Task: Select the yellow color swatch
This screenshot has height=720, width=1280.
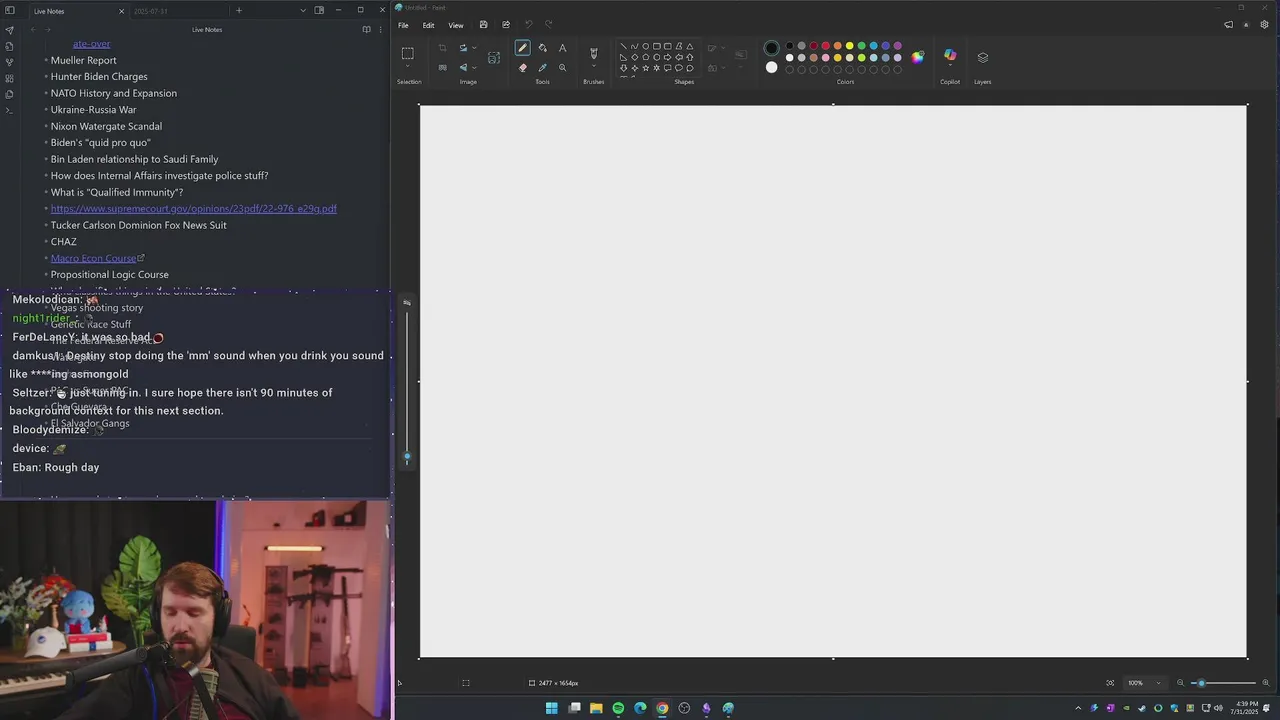Action: pos(849,46)
